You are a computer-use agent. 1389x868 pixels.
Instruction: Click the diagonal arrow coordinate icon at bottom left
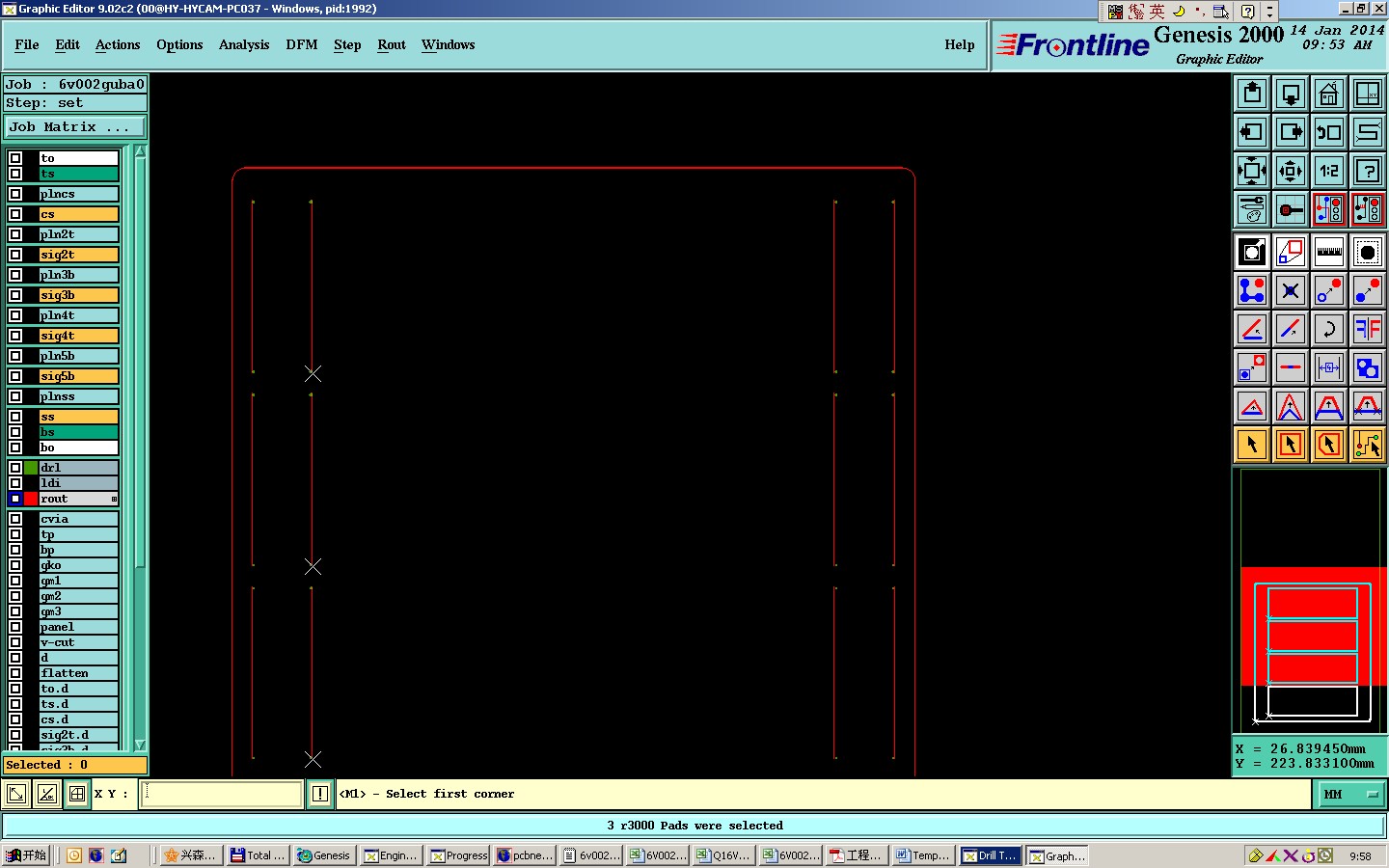[16, 794]
